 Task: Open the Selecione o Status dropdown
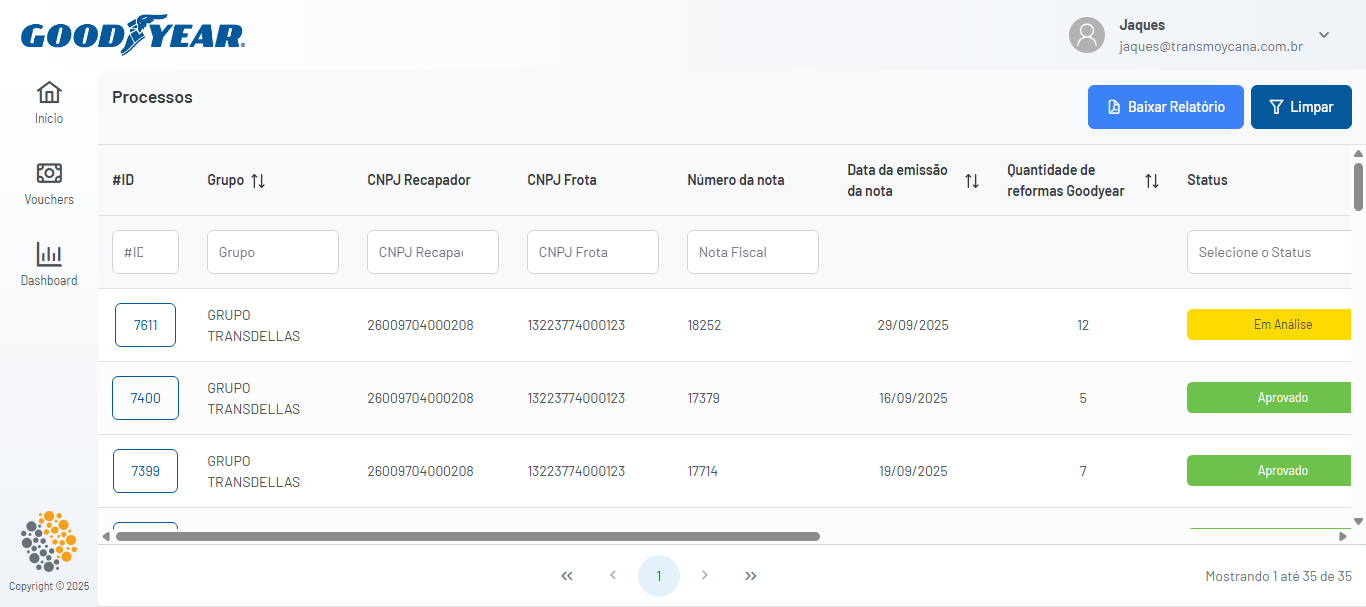(x=1270, y=252)
